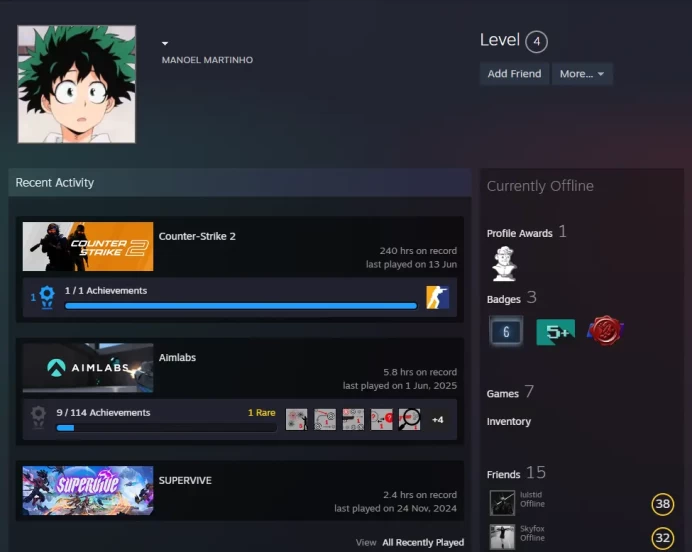
Task: Click the 2.4 hrs on record text
Action: [x=420, y=495]
